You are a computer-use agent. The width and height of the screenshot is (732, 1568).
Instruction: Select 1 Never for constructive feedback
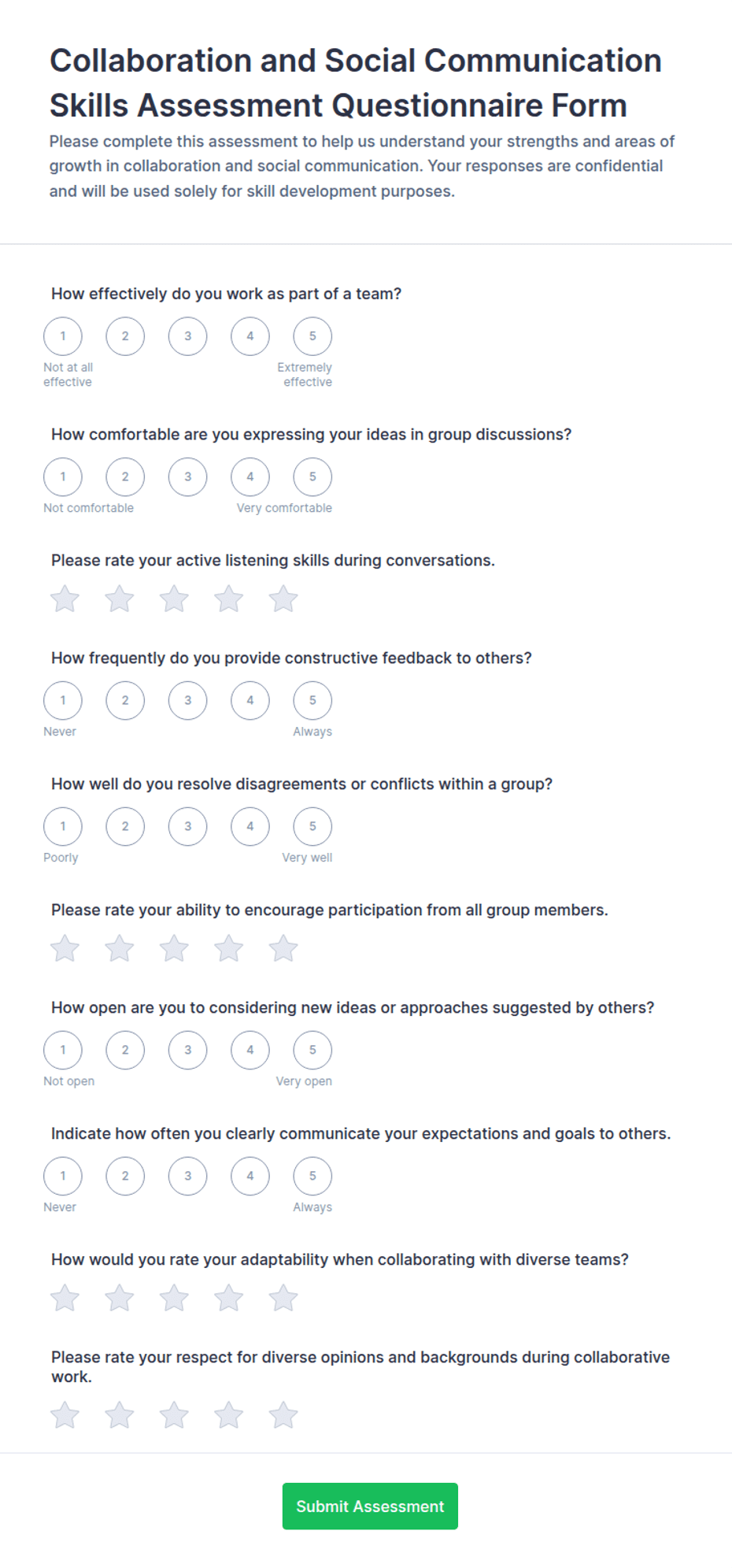[x=63, y=701]
